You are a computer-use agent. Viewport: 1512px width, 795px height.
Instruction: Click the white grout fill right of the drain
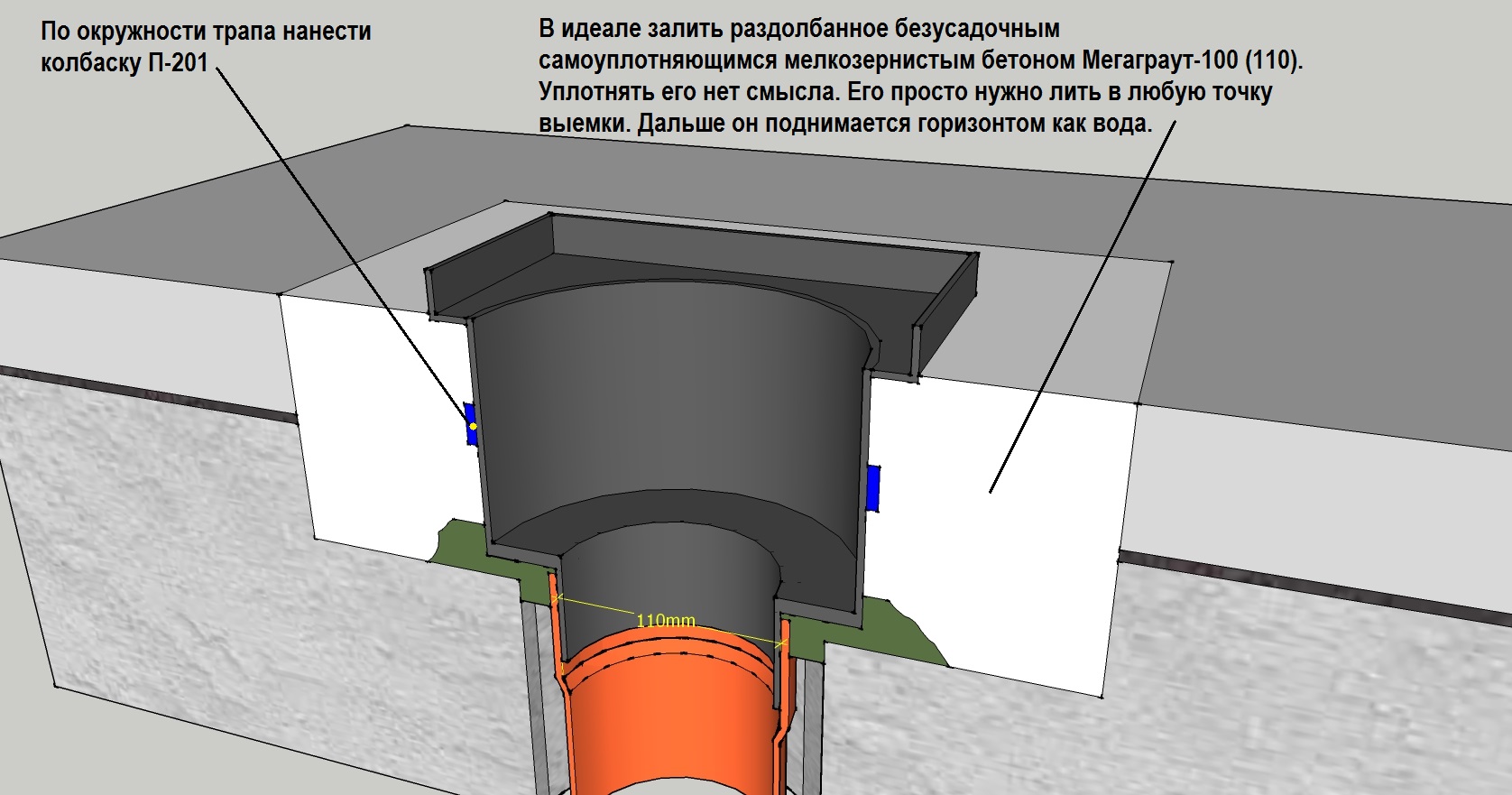(x=1001, y=532)
